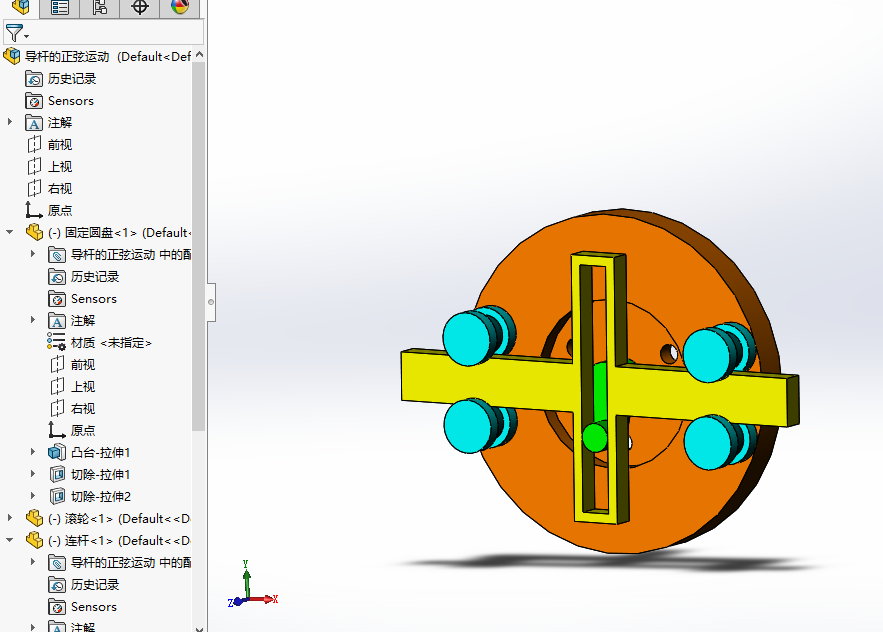The width and height of the screenshot is (883, 632).
Task: Select the 固定圆盘<1> part icon
Action: 34,233
